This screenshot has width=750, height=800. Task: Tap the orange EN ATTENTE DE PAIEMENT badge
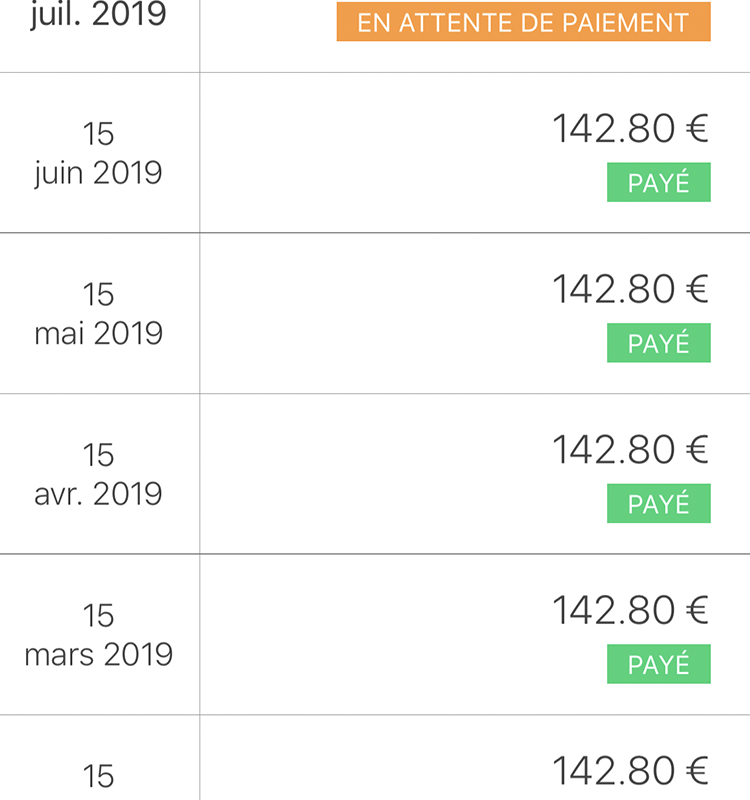(523, 21)
